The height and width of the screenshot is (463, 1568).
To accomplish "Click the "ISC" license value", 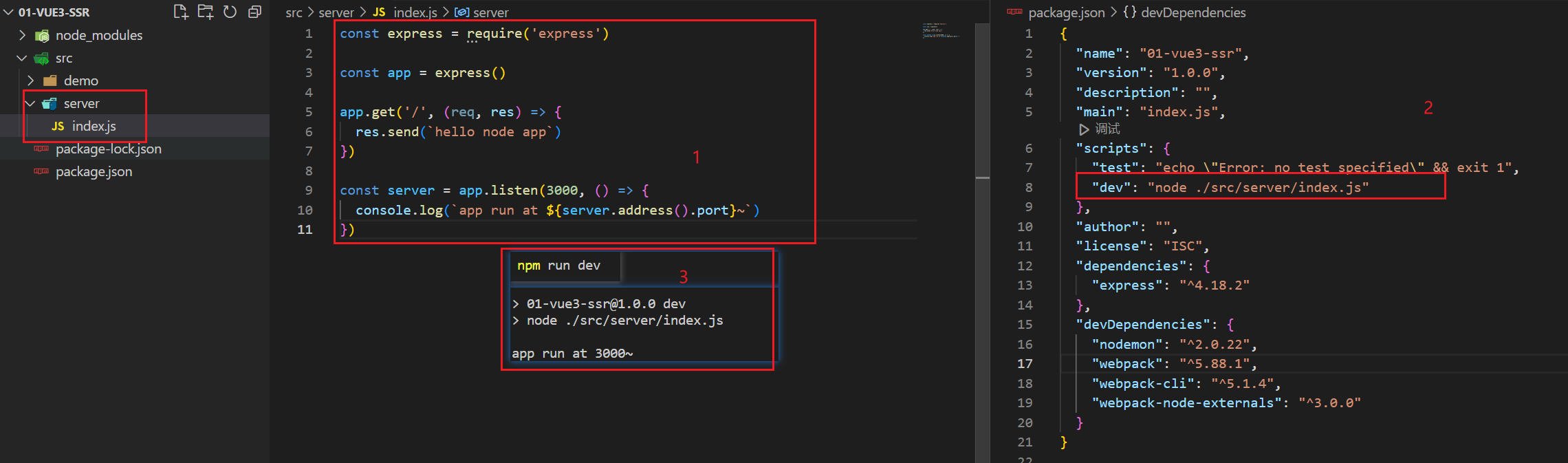I will click(1183, 246).
